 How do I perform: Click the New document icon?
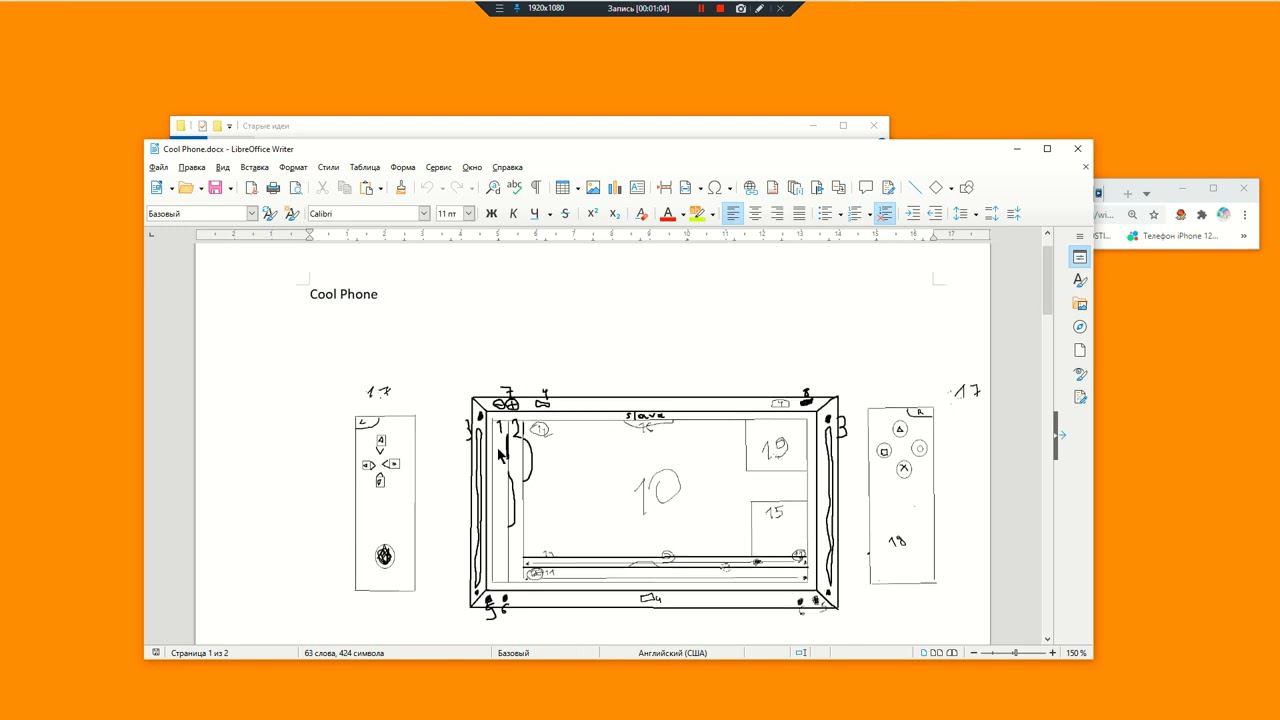click(156, 188)
